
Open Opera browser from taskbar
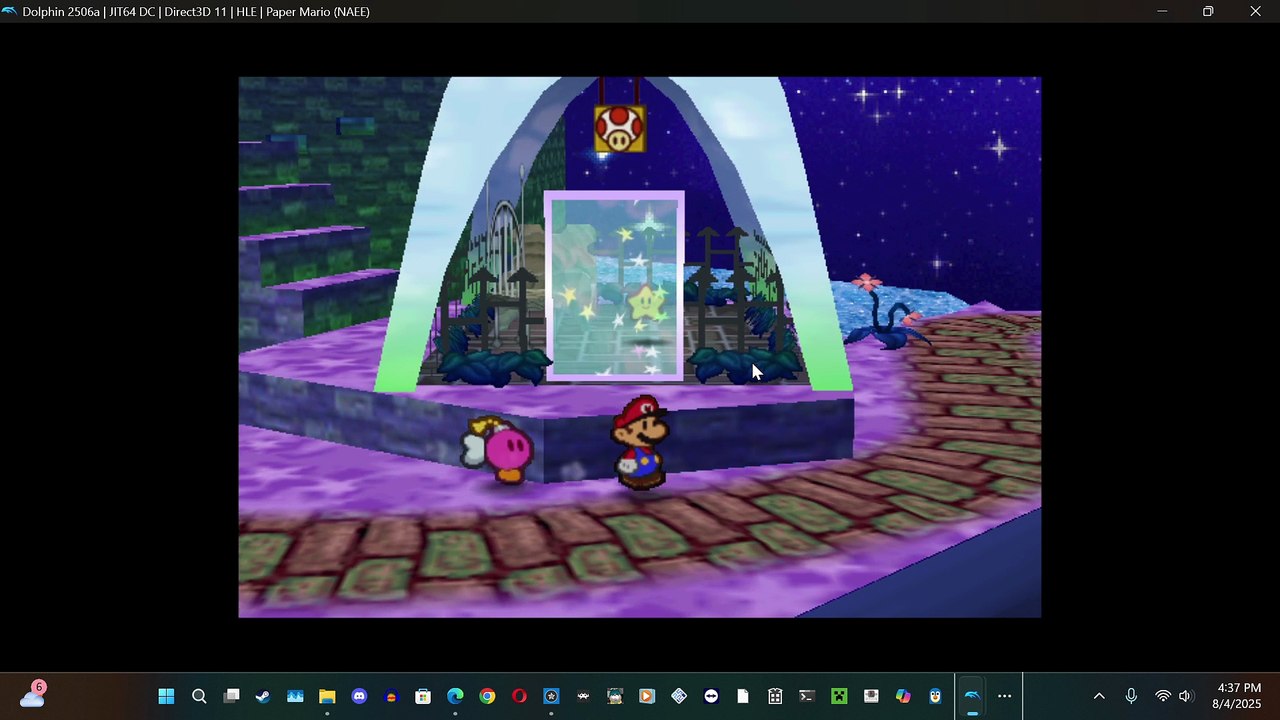[519, 696]
